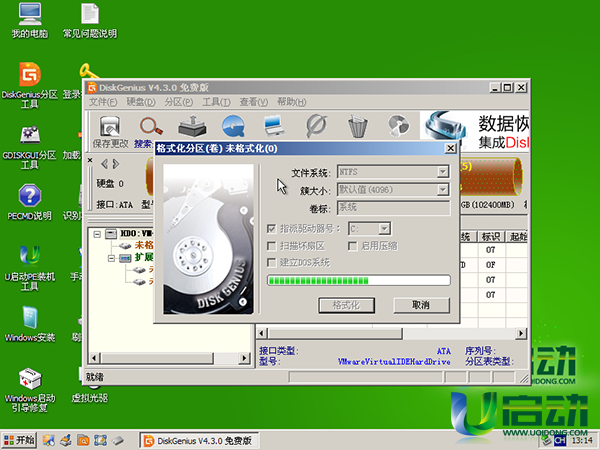
Task: Click the next disk right arrow
Action: [x=116, y=164]
